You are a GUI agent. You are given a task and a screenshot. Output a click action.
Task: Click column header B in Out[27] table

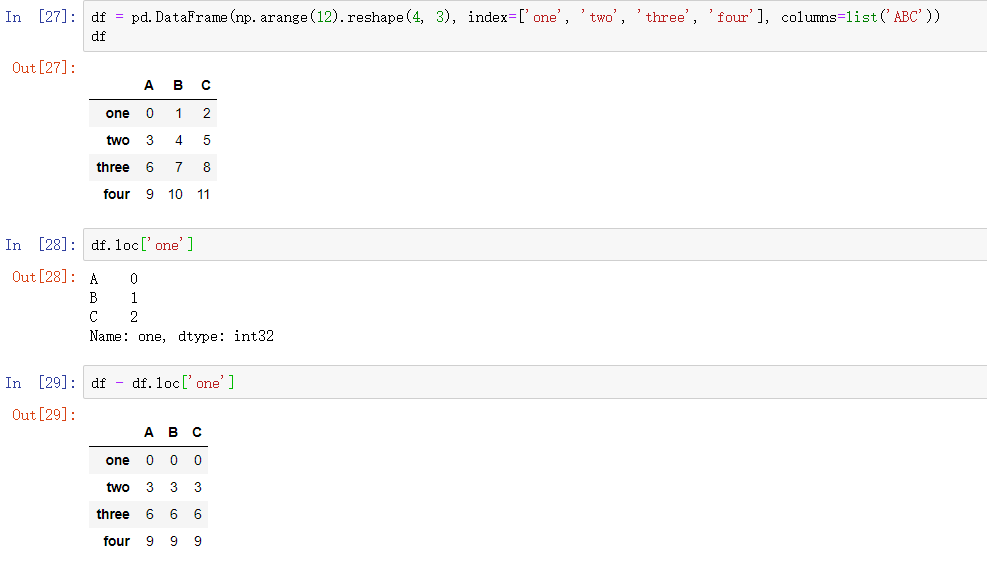coord(178,85)
